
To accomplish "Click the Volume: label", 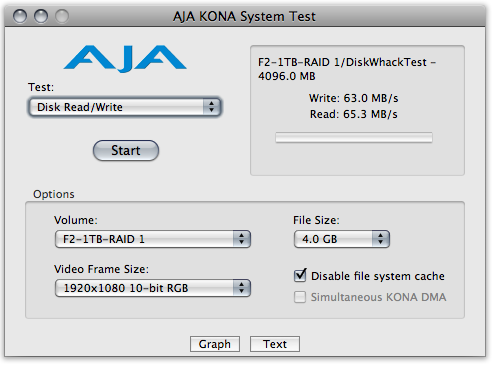I will [76, 220].
